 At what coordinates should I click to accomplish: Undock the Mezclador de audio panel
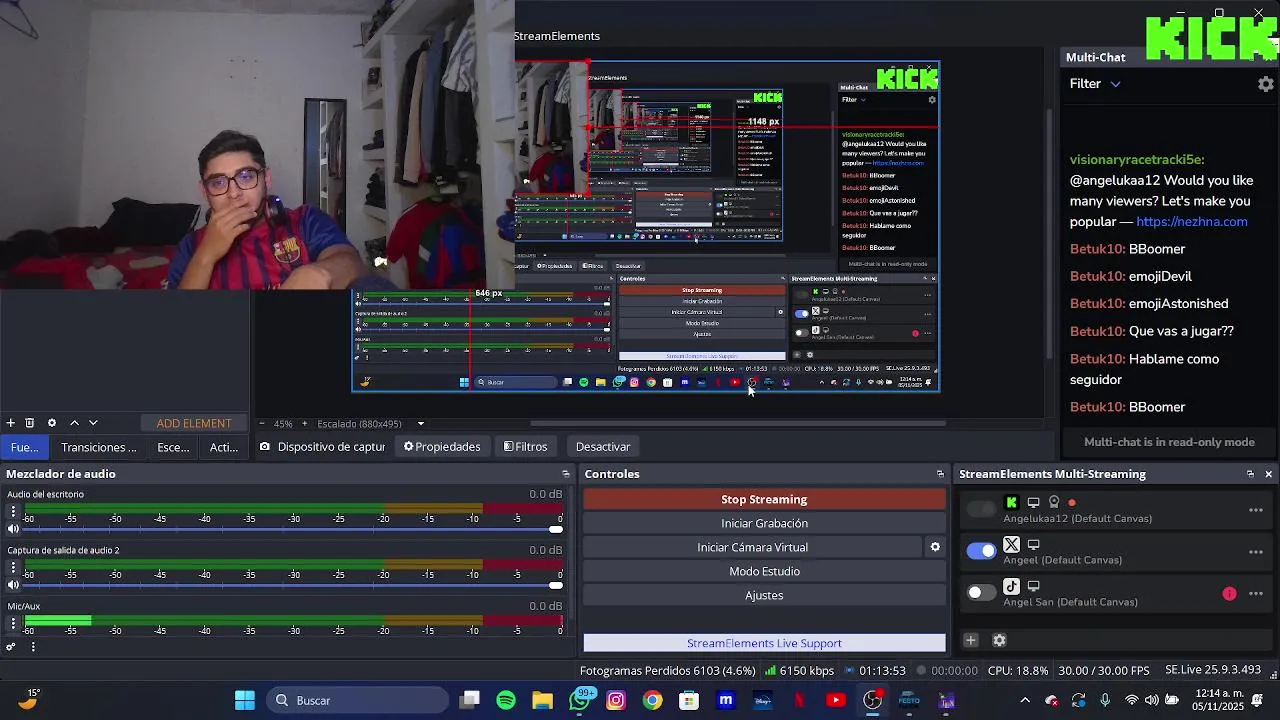click(x=566, y=474)
